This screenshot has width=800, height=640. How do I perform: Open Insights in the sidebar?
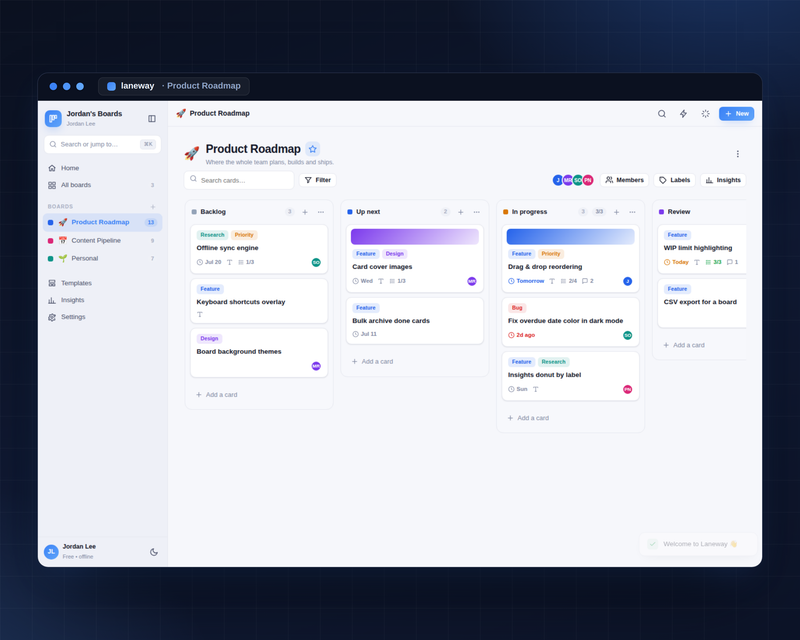pos(102,300)
